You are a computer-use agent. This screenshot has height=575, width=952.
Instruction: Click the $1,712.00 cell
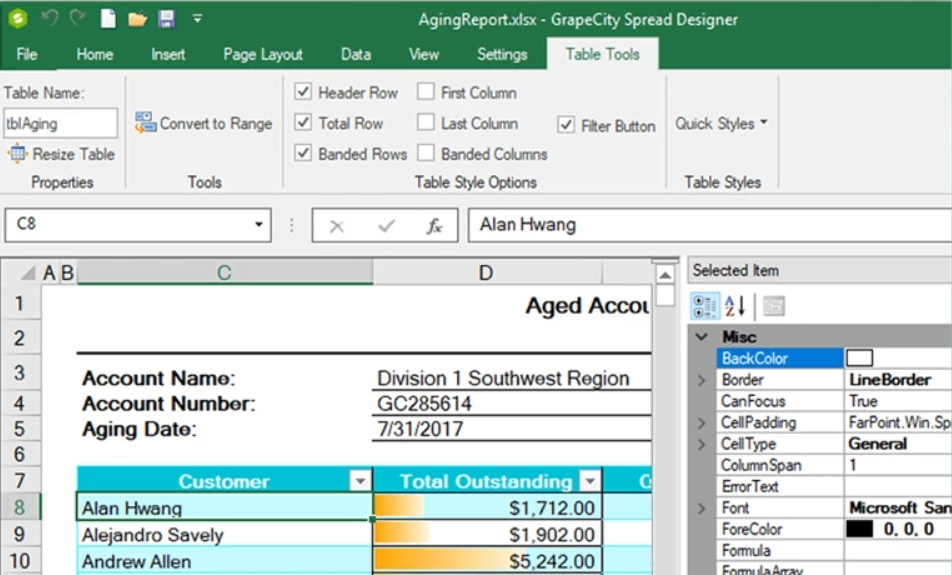click(487, 508)
